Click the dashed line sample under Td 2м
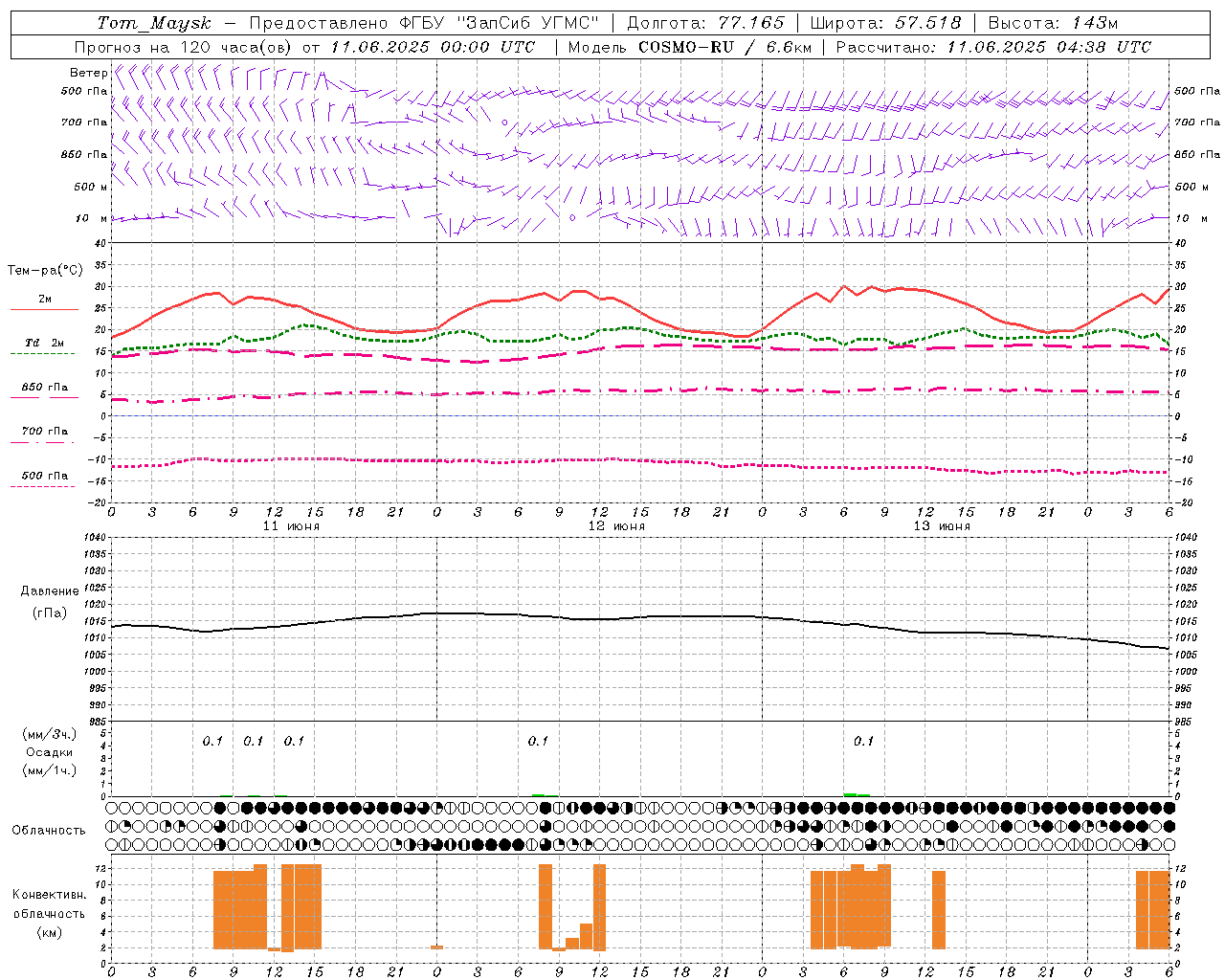 point(42,354)
